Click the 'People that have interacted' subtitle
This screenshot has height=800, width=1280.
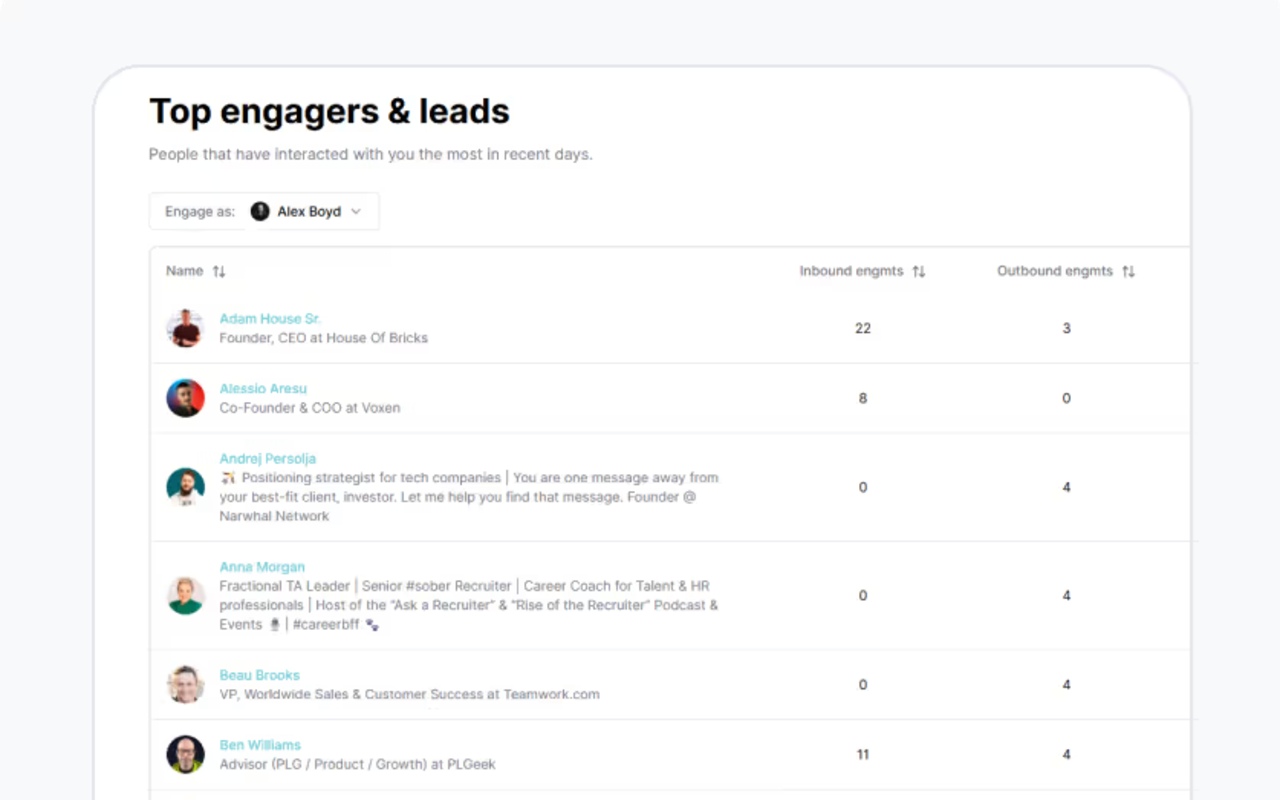click(x=370, y=154)
